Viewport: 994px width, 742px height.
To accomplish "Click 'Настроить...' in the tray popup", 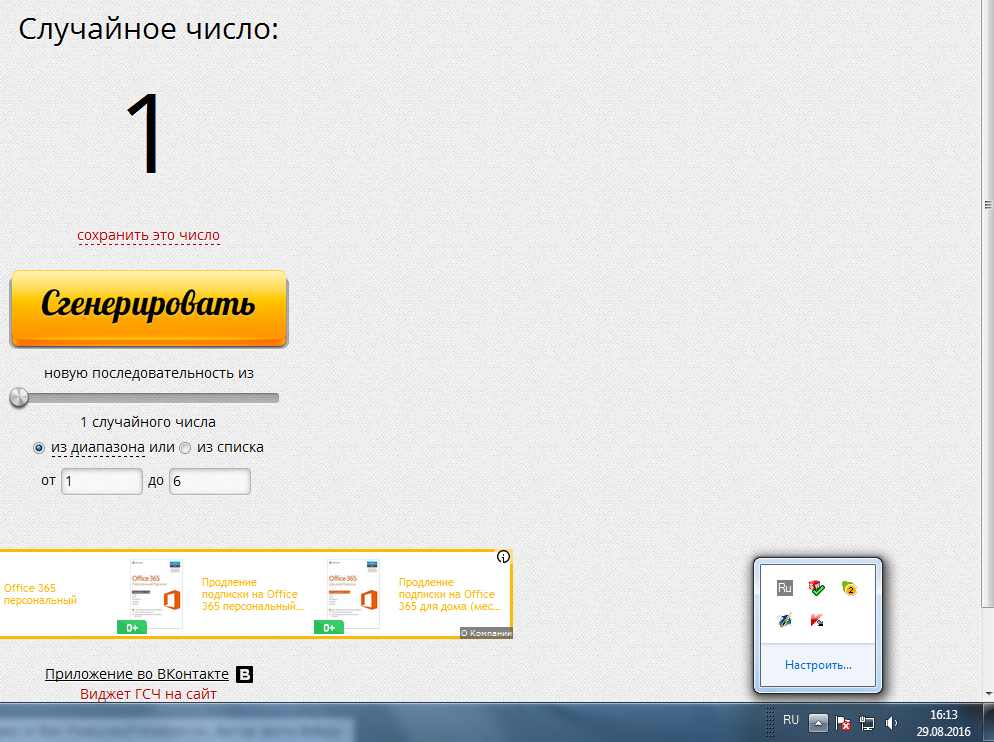I will click(818, 664).
